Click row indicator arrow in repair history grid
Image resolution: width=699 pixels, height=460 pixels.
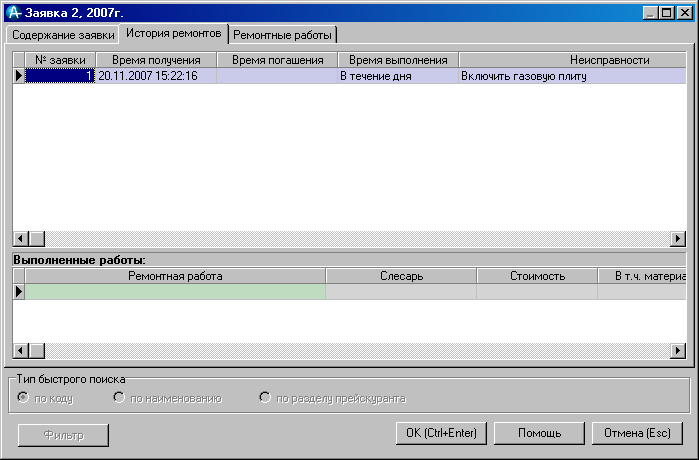coord(18,76)
